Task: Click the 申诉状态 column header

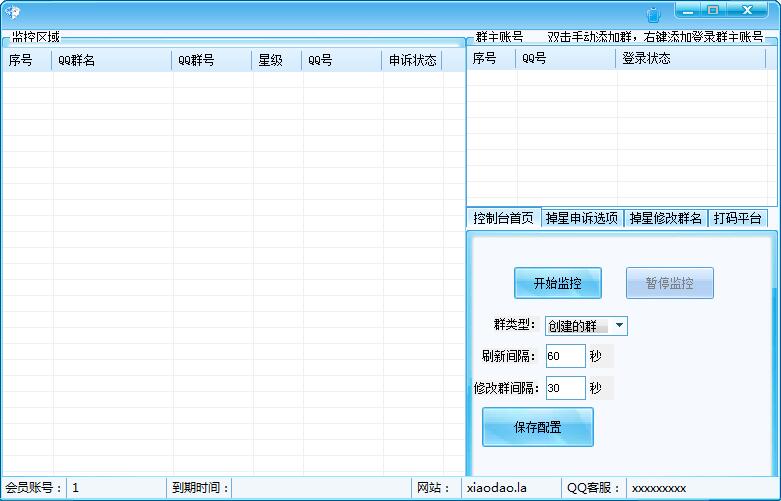Action: [412, 60]
